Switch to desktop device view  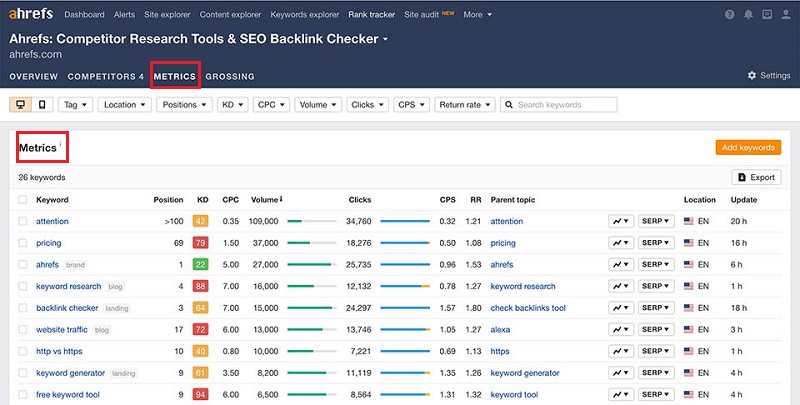pos(20,105)
